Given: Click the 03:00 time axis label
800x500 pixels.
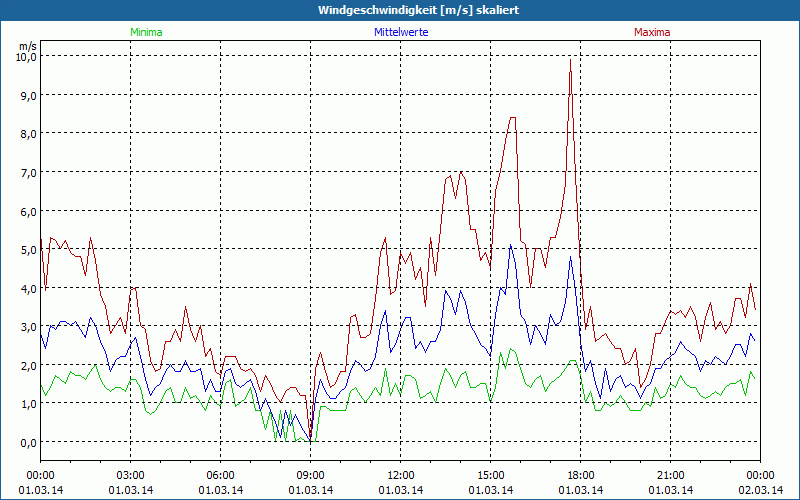Looking at the screenshot, I should [x=131, y=475].
